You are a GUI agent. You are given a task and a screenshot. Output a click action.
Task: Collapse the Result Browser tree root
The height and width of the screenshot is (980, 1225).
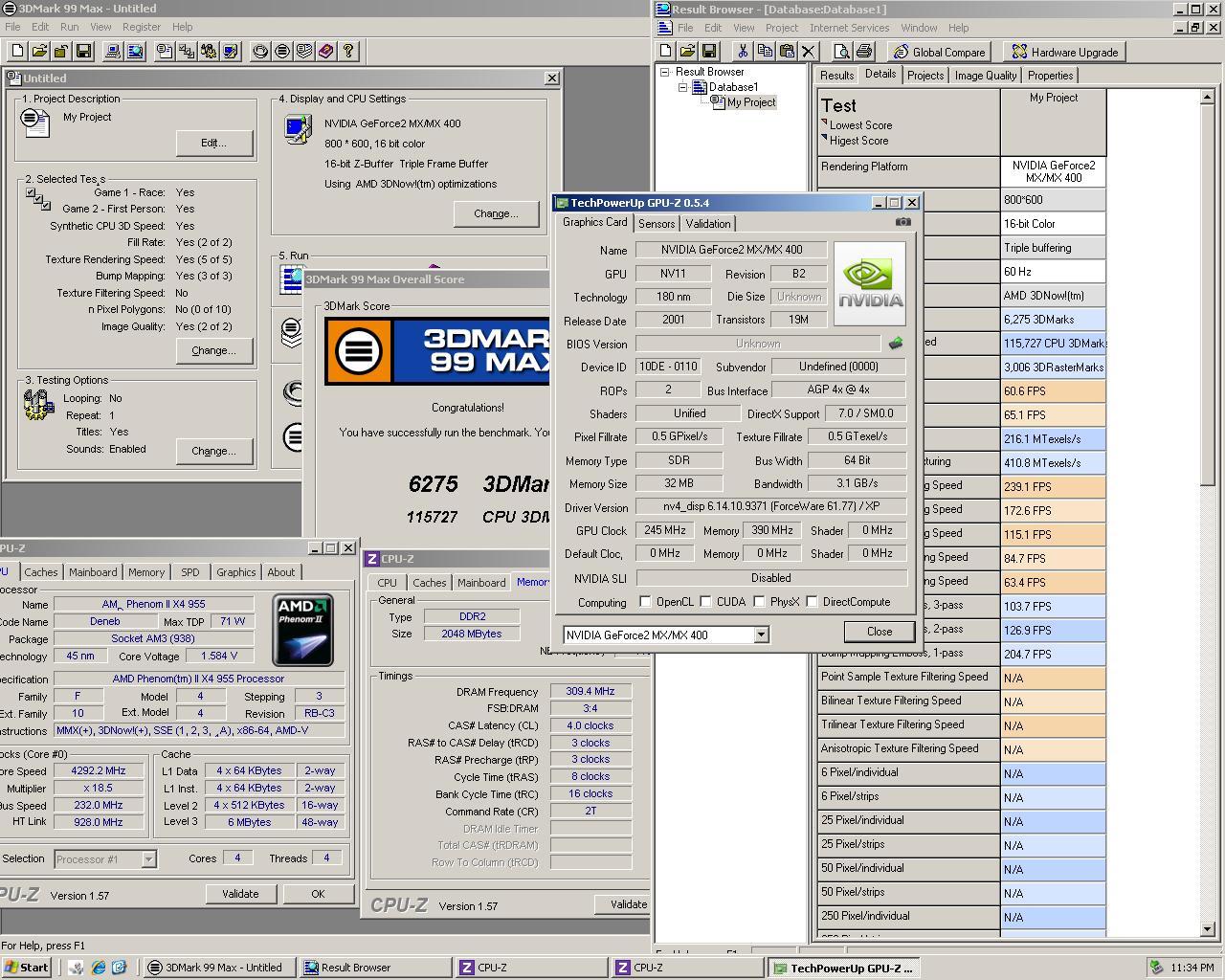coord(665,72)
